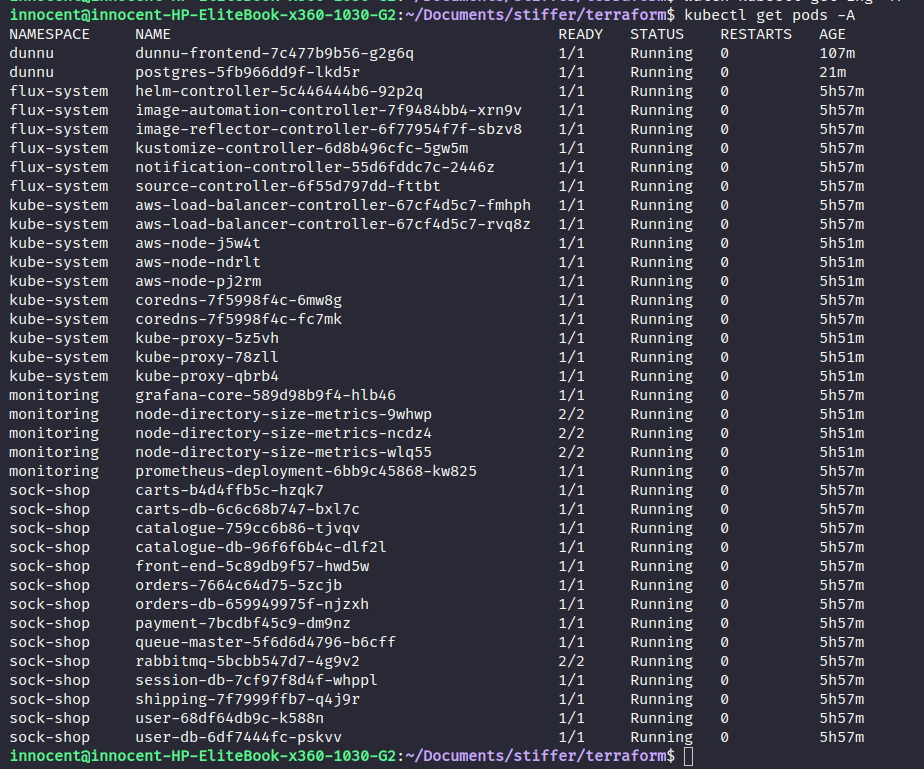Click front-end-5c89db9f57-hwd5w pod name

coord(252,566)
